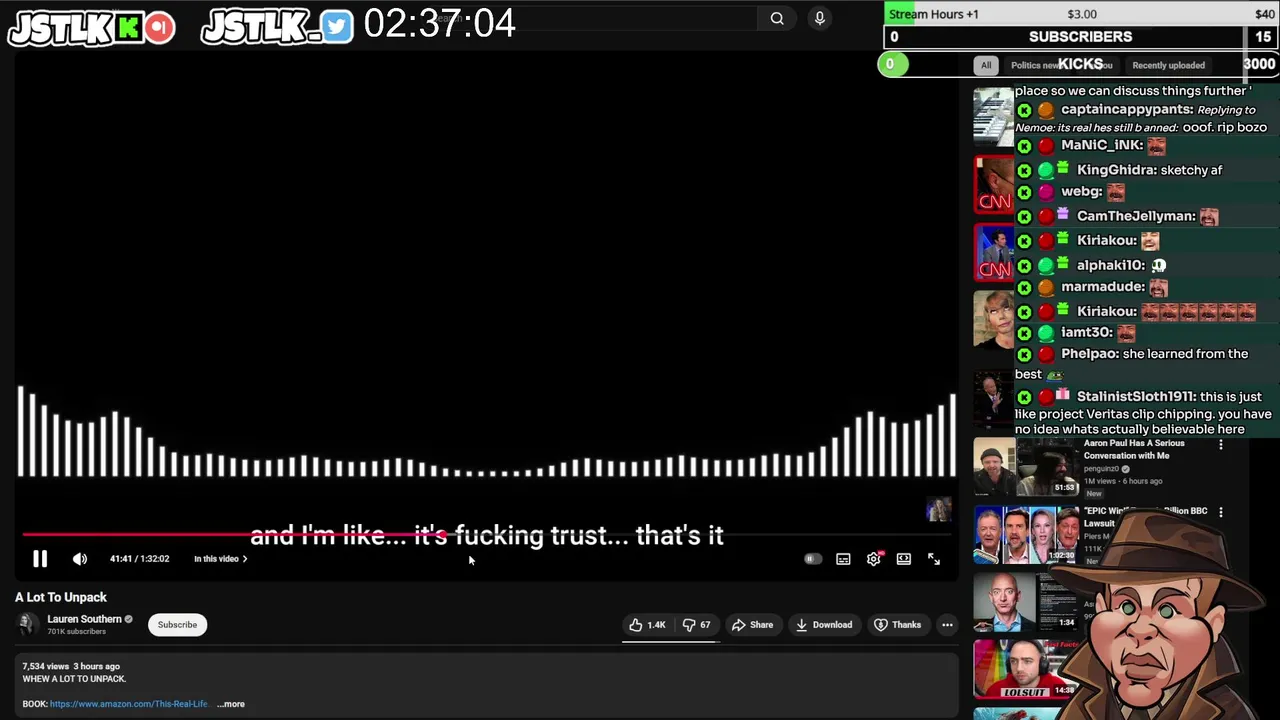The image size is (1280, 720).
Task: Like the video with thumbs-up 1.4K
Action: (x=647, y=625)
